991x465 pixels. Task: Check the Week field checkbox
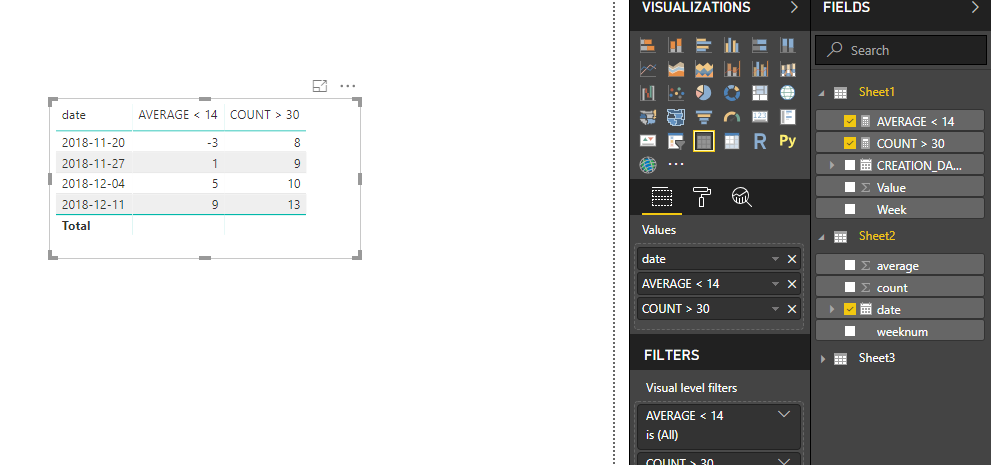tap(850, 209)
